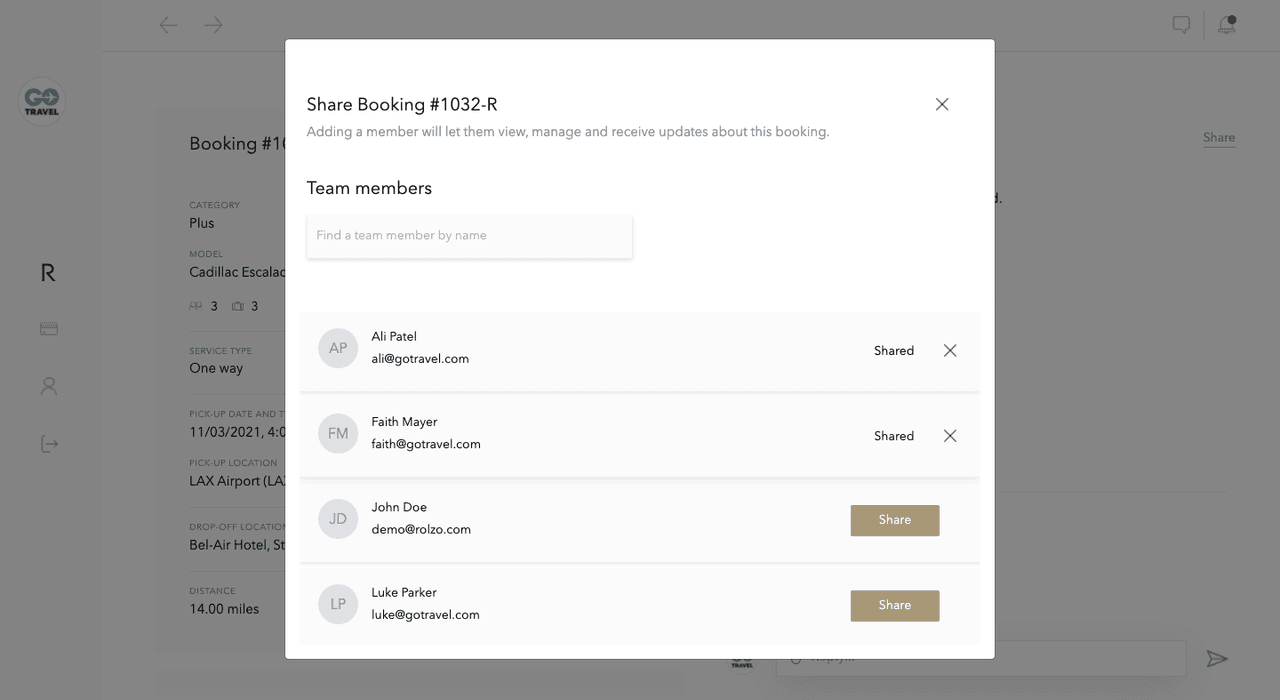This screenshot has height=700, width=1280.
Task: Focus the team member search field
Action: [469, 236]
